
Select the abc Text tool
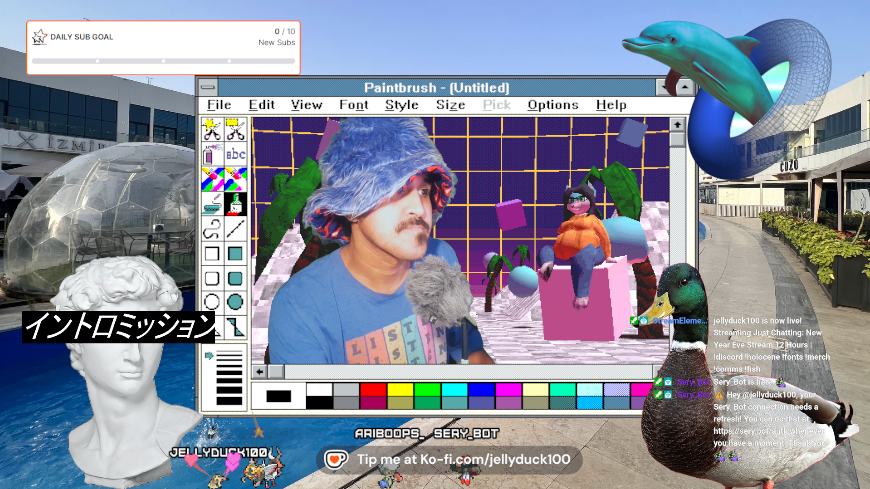tap(235, 154)
